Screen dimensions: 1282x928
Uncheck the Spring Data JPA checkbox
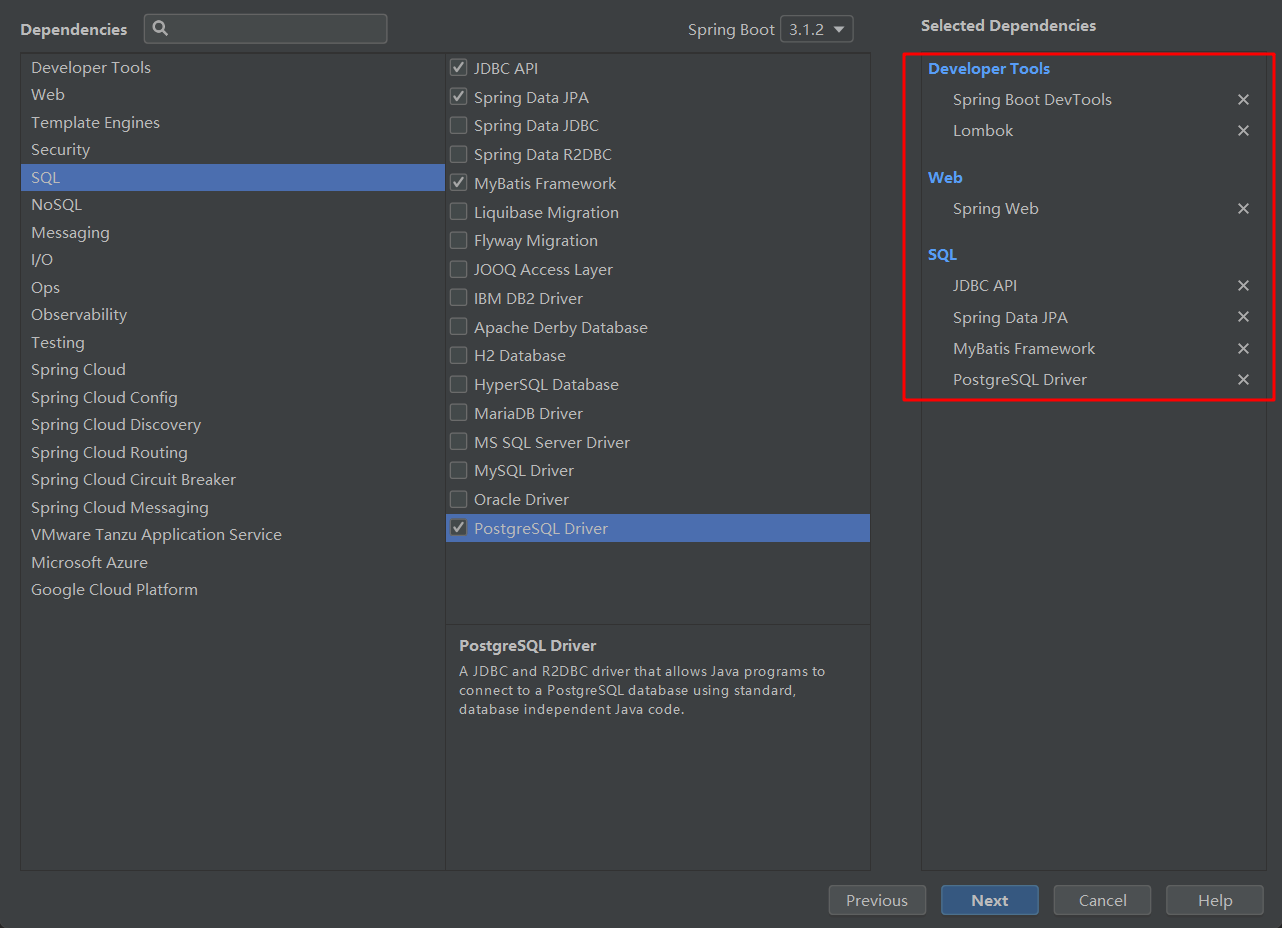(458, 97)
